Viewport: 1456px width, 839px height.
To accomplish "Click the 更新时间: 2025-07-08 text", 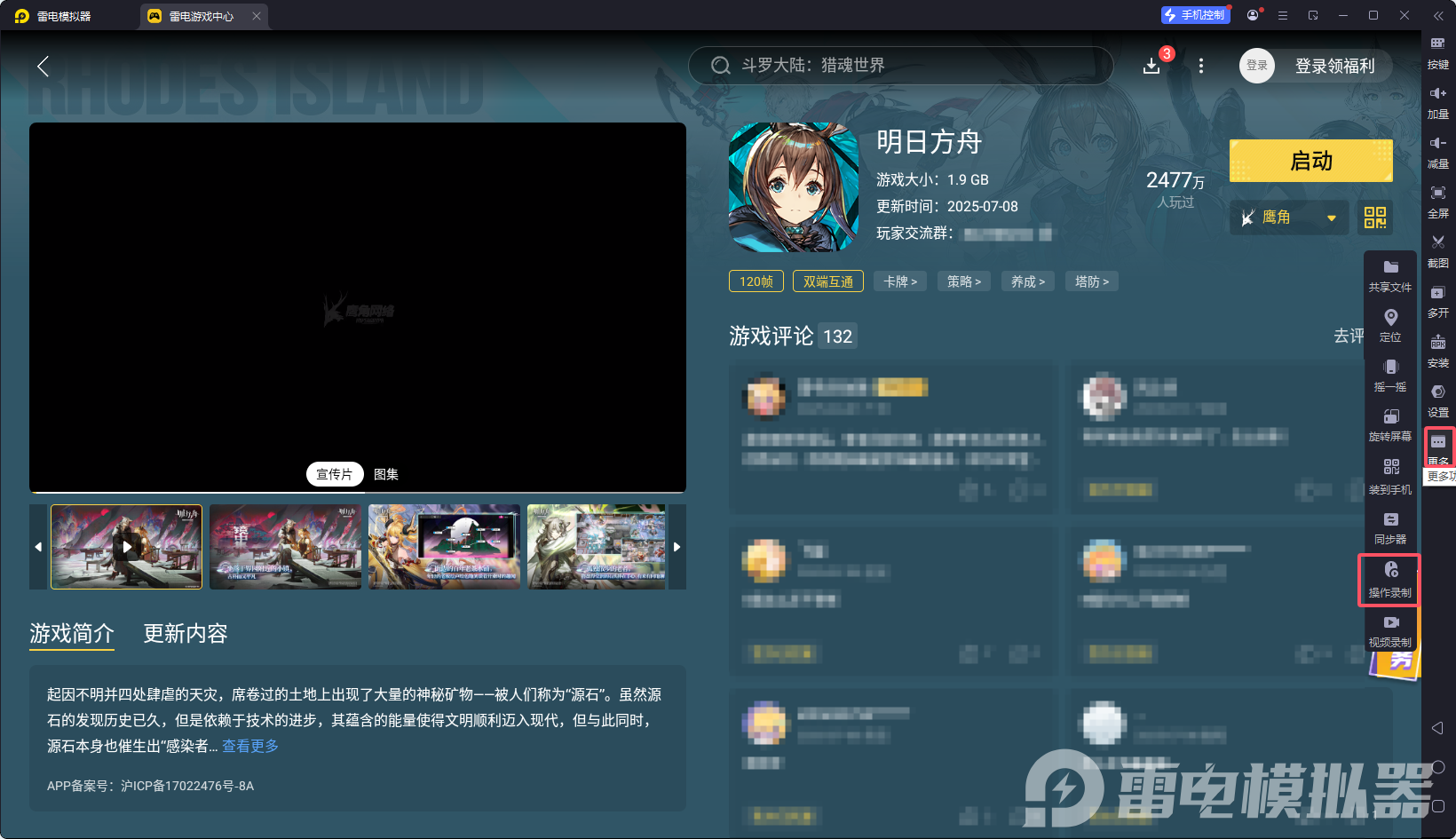I will click(x=947, y=206).
